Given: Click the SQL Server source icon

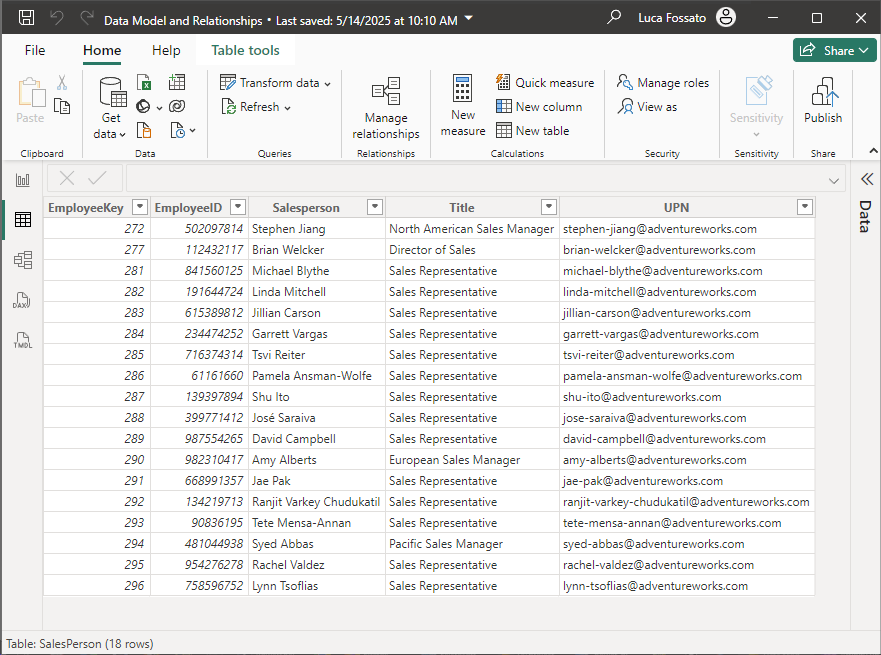Looking at the screenshot, I should (144, 130).
